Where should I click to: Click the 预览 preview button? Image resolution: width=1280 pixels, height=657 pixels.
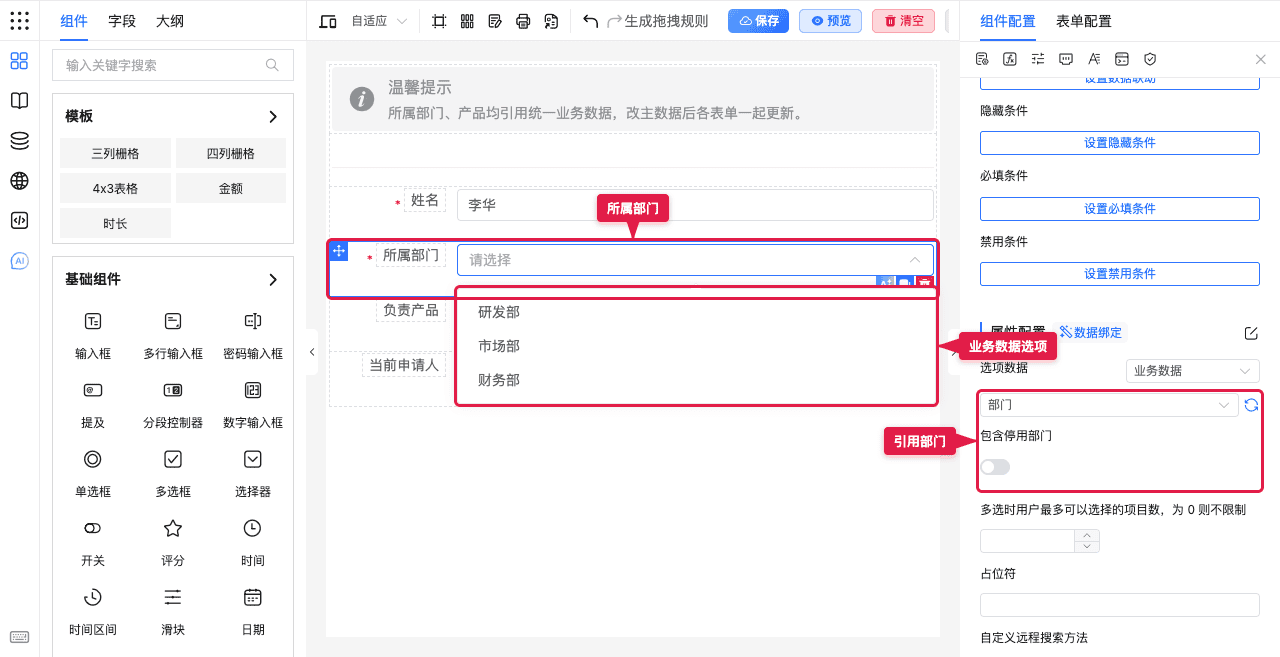pos(830,21)
